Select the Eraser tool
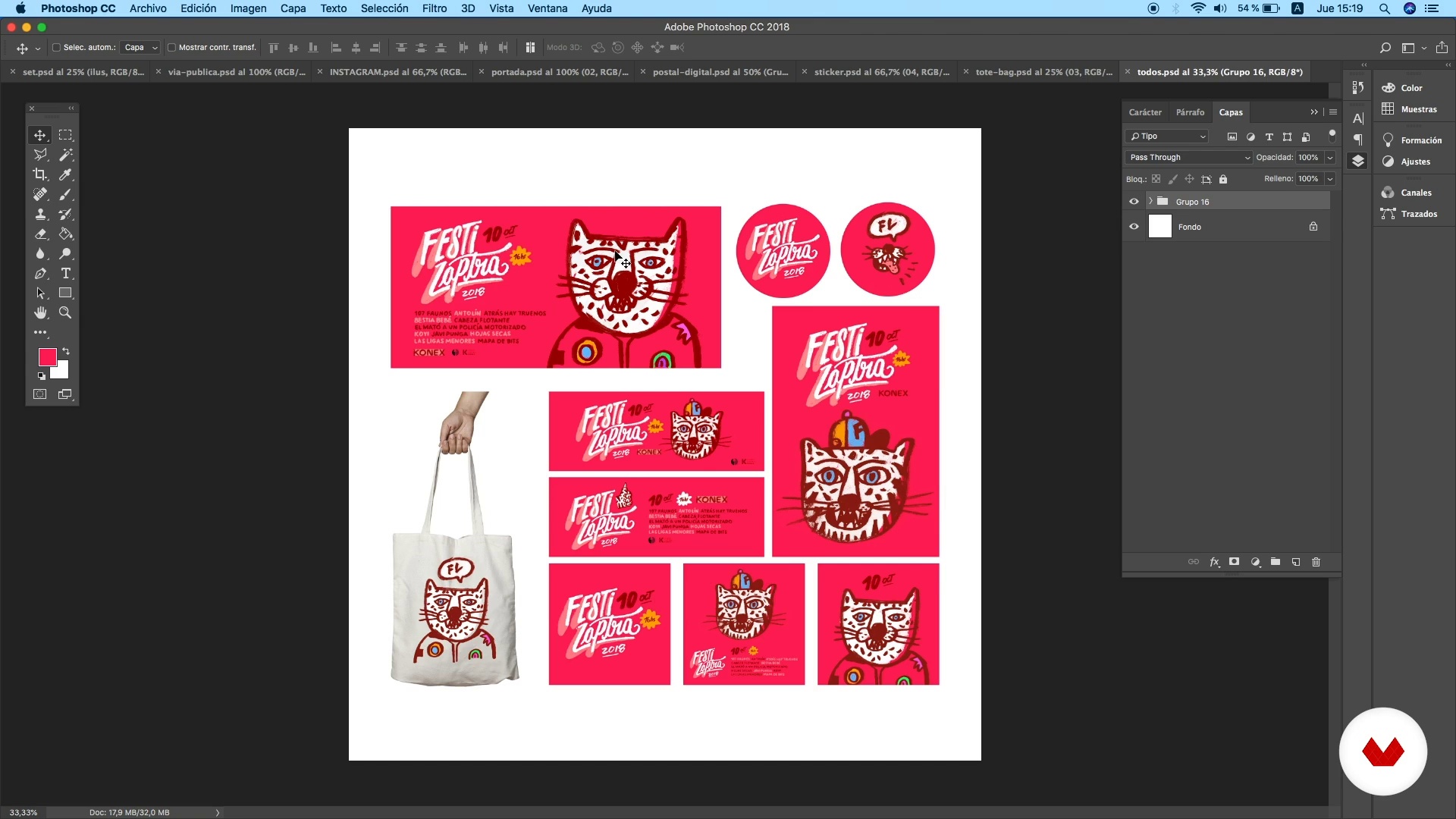The width and height of the screenshot is (1456, 819). (40, 234)
